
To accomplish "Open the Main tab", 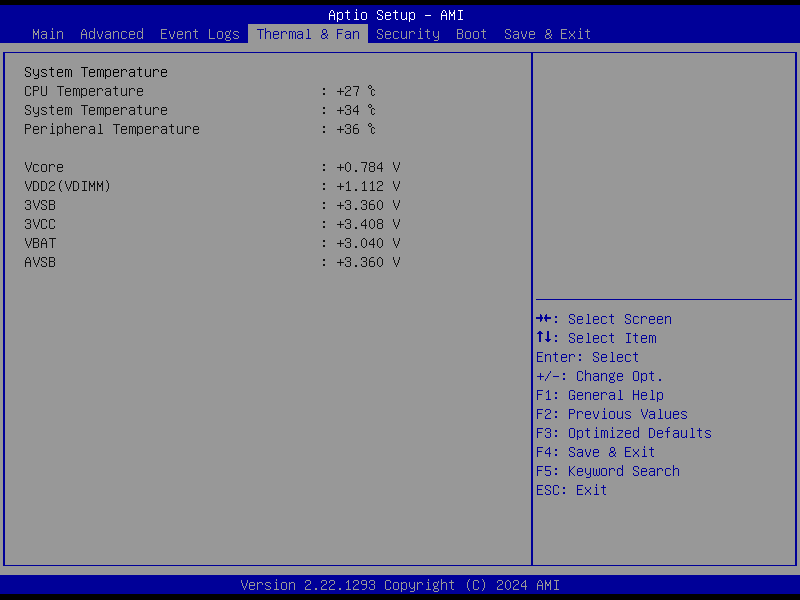I will (x=48, y=34).
